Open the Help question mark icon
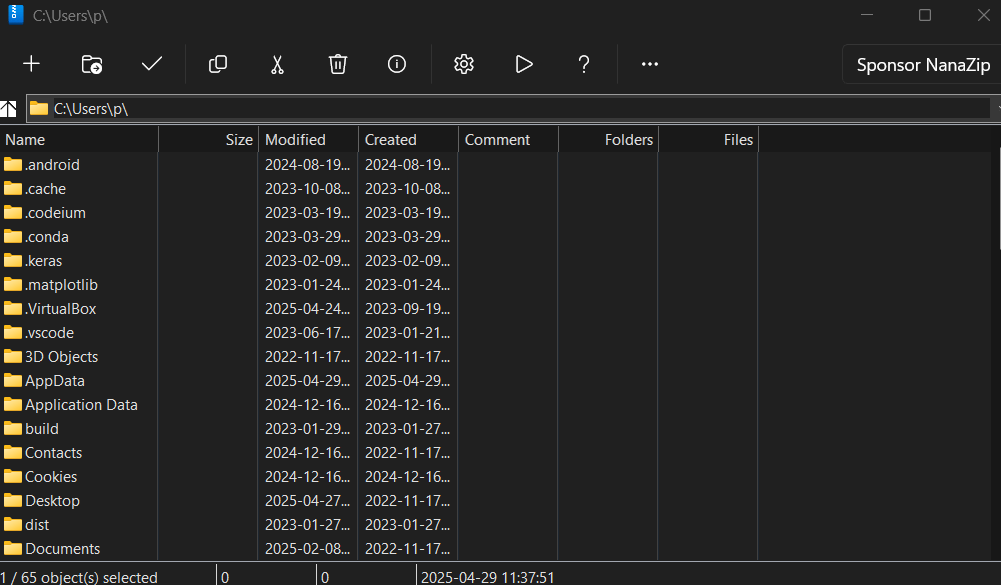This screenshot has width=1001, height=585. point(583,64)
